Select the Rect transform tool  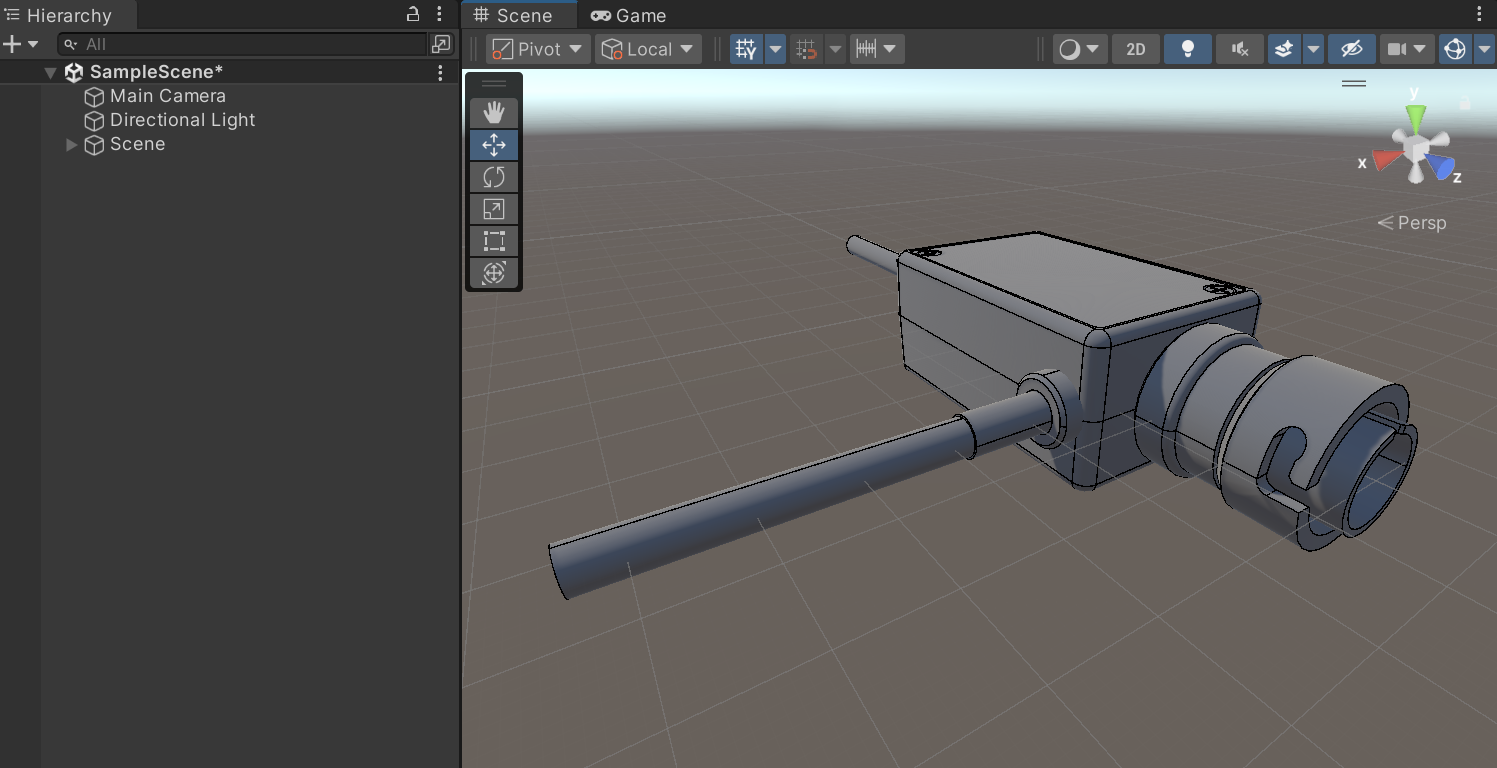pyautogui.click(x=494, y=241)
